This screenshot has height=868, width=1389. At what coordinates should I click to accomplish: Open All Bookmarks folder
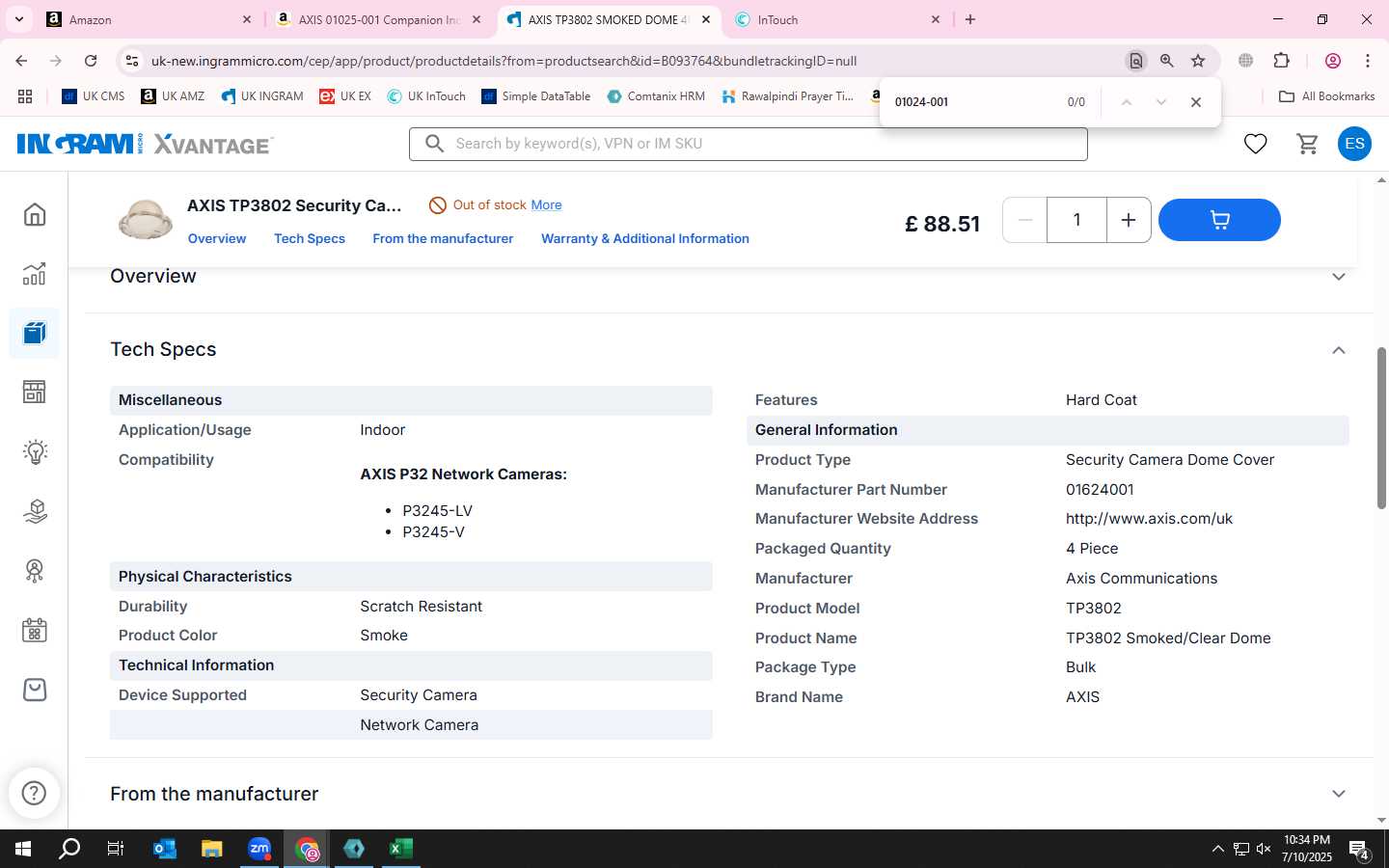(1326, 96)
